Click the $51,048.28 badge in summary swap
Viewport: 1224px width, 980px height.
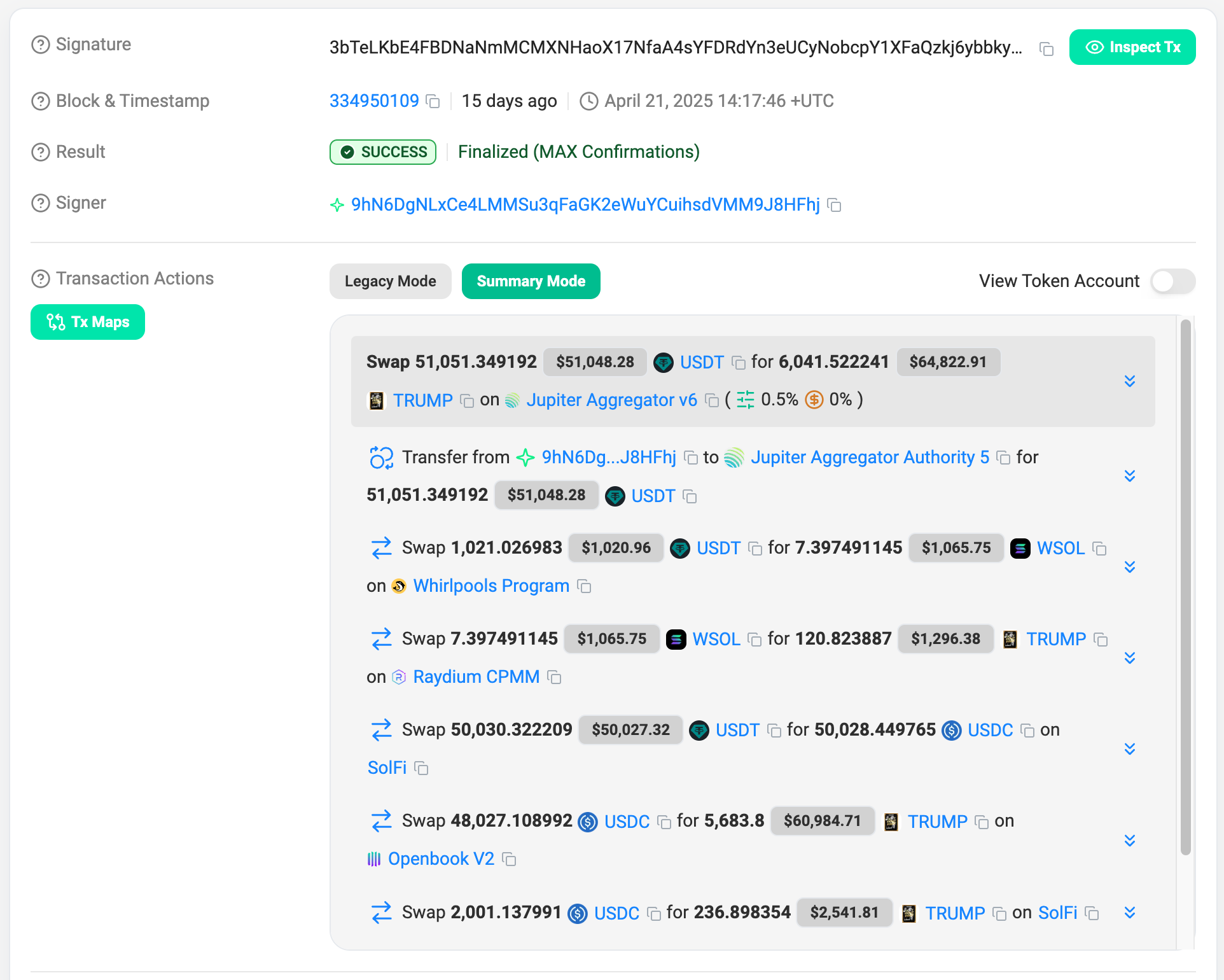tap(595, 362)
